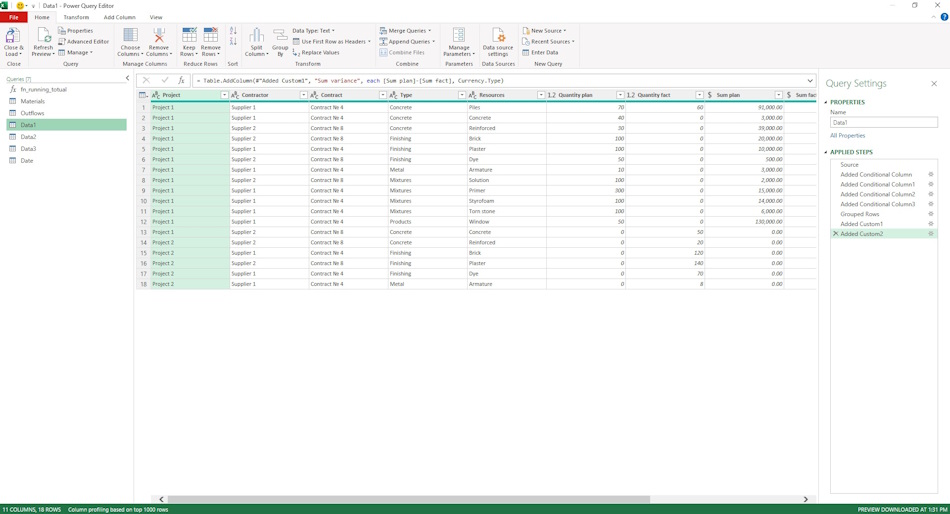The width and height of the screenshot is (950, 514).
Task: Collapse the Queries pane
Action: [127, 78]
